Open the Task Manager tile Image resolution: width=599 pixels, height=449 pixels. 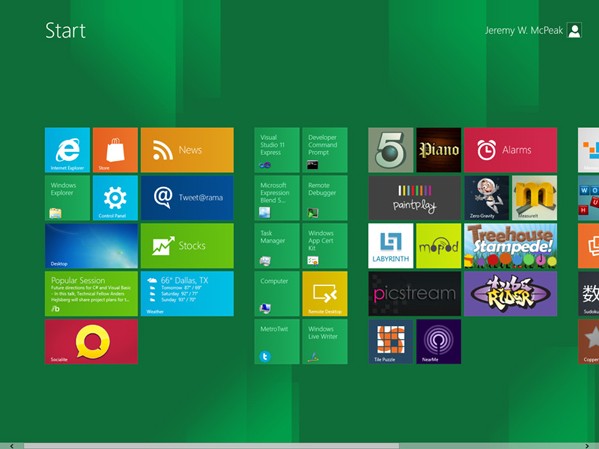277,246
